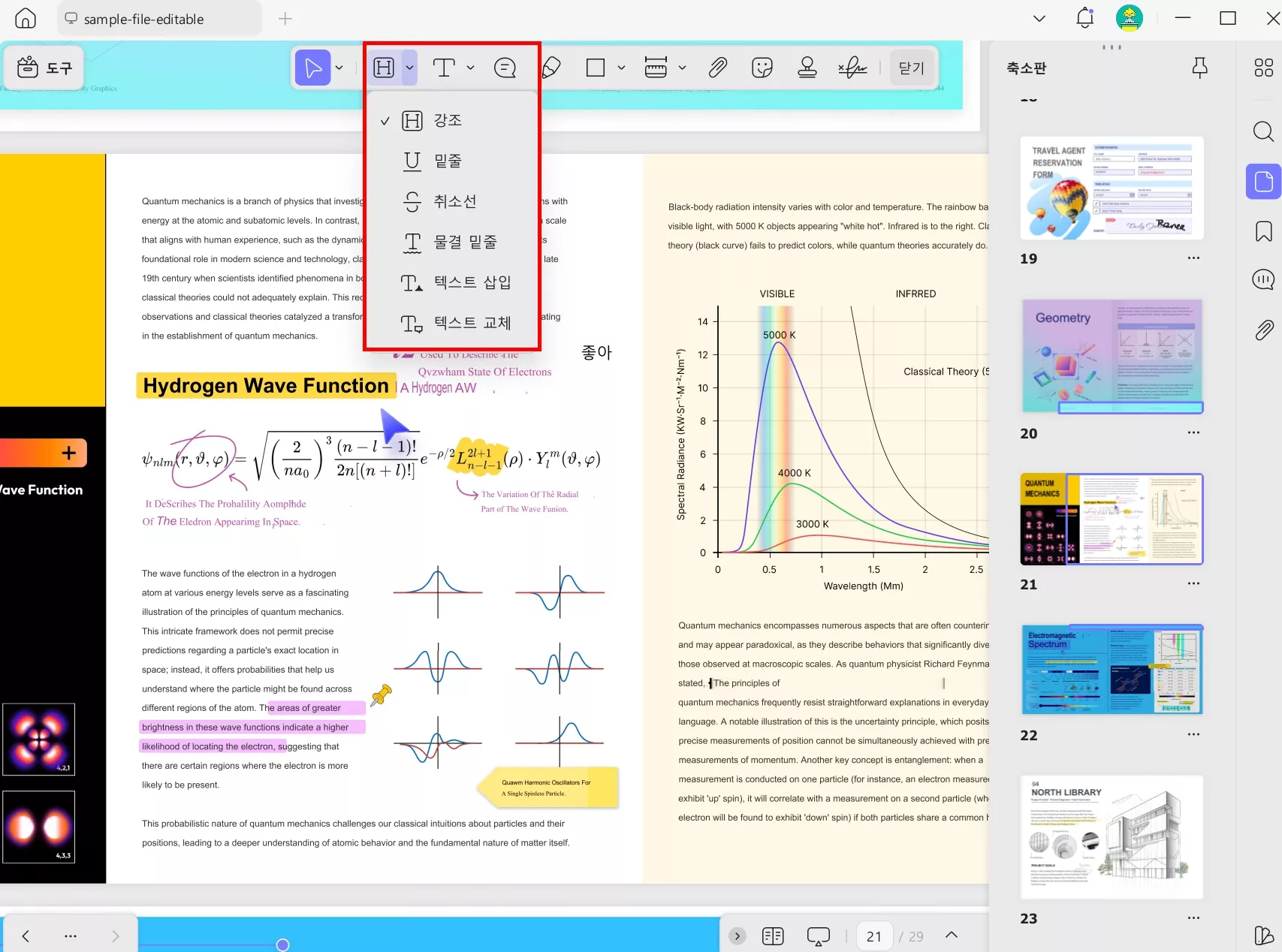Open more options for page 19
Screen dimensions: 1282x952
1193,258
